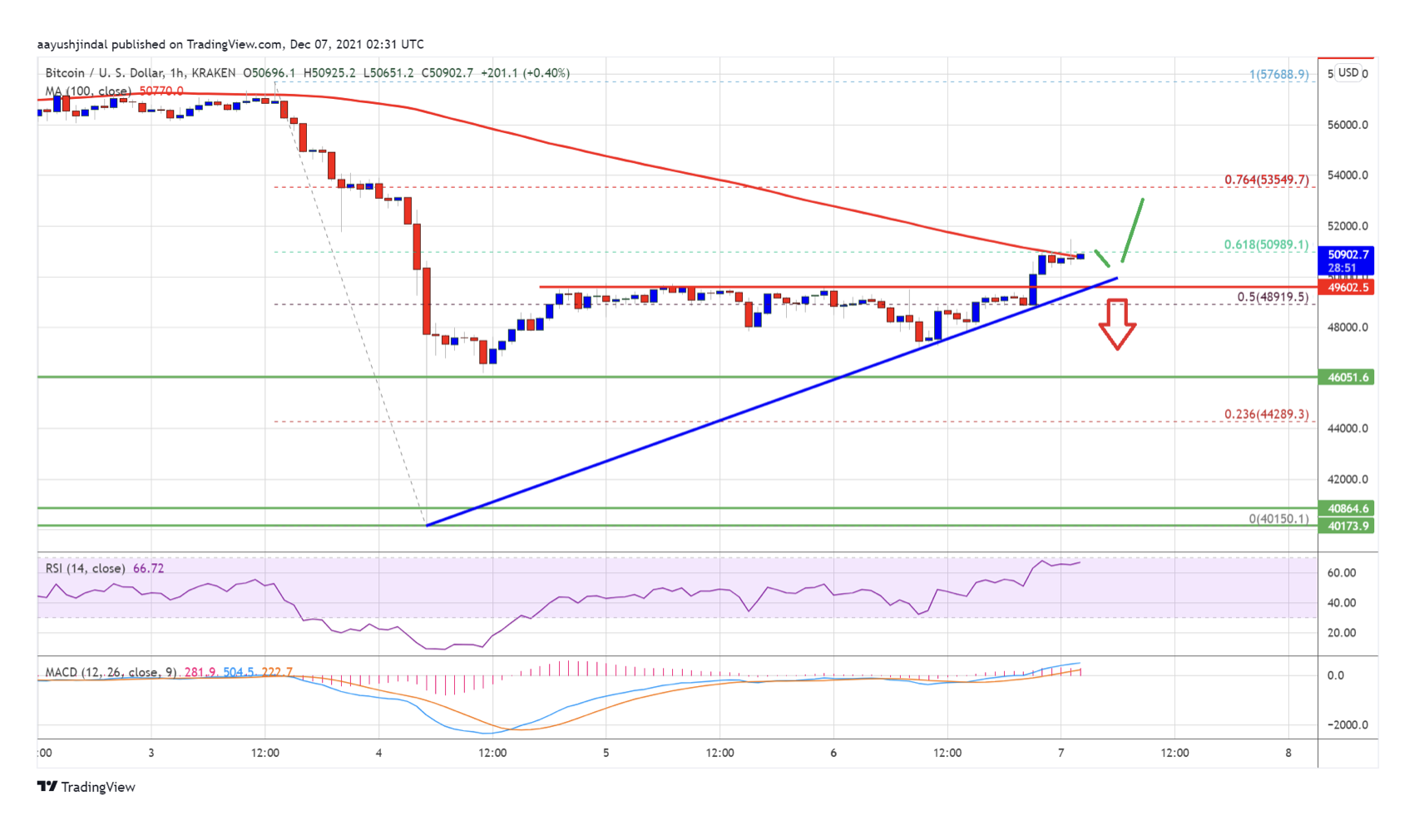
Task: Click the 56000.0 price axis value
Action: click(1347, 125)
